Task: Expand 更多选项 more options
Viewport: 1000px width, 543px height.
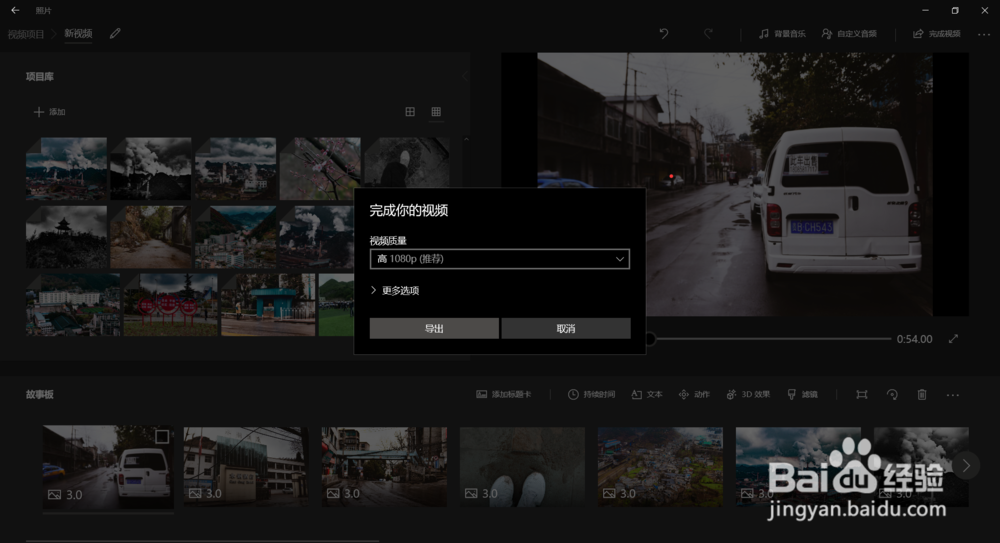Action: [394, 290]
